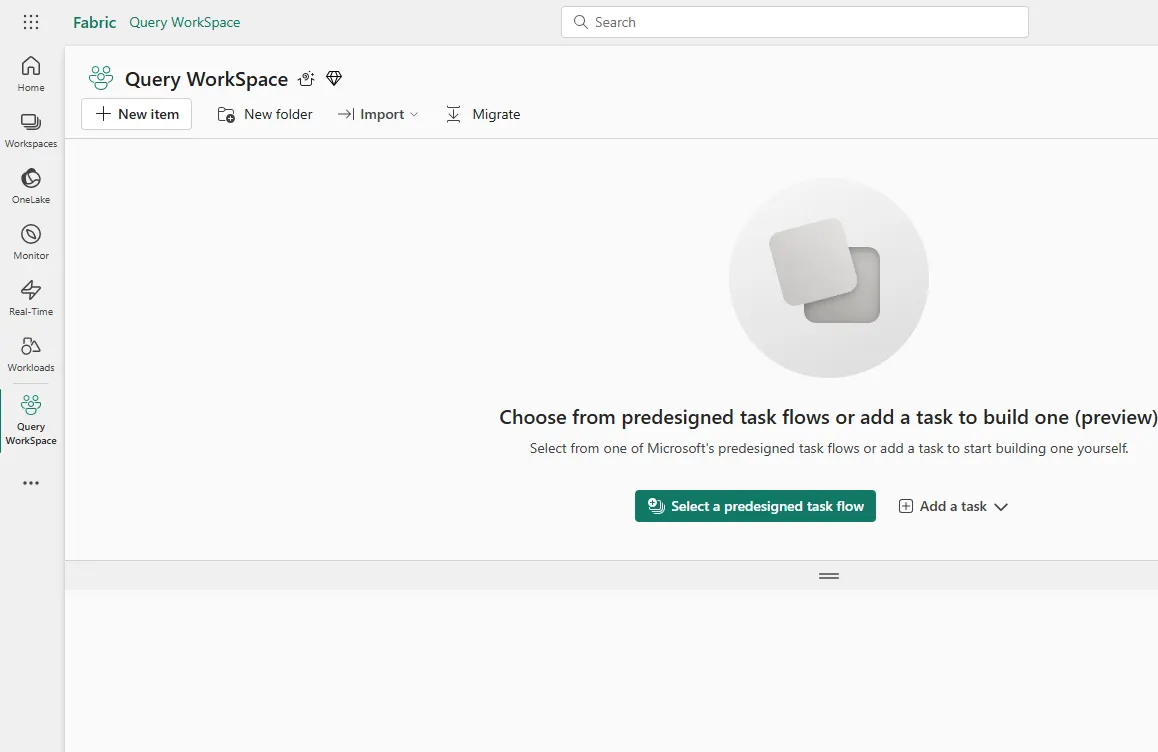
Task: Open the Home page in the sidebar
Action: click(x=30, y=72)
